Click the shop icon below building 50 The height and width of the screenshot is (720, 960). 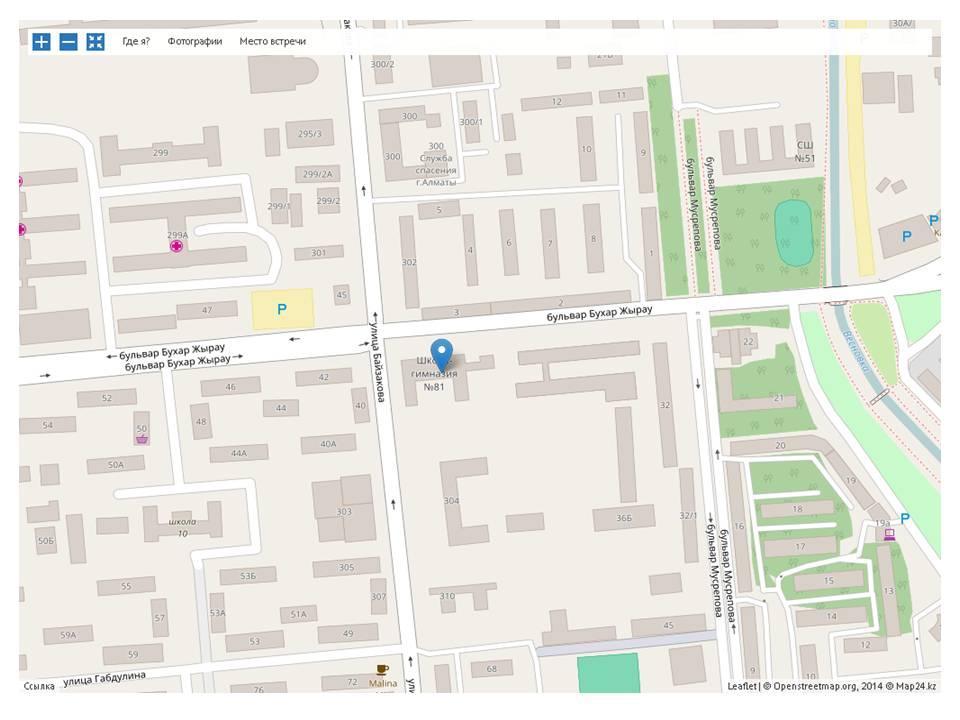coord(142,436)
